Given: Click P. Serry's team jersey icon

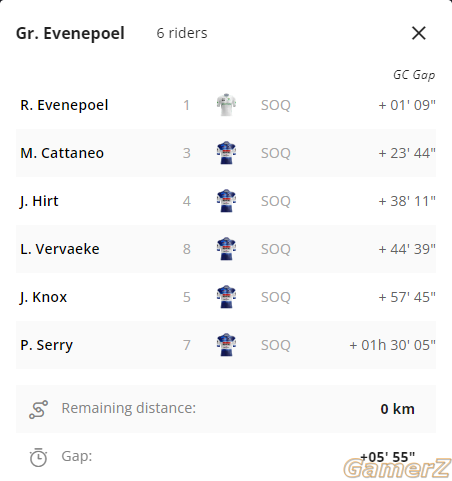Looking at the screenshot, I should [226, 345].
